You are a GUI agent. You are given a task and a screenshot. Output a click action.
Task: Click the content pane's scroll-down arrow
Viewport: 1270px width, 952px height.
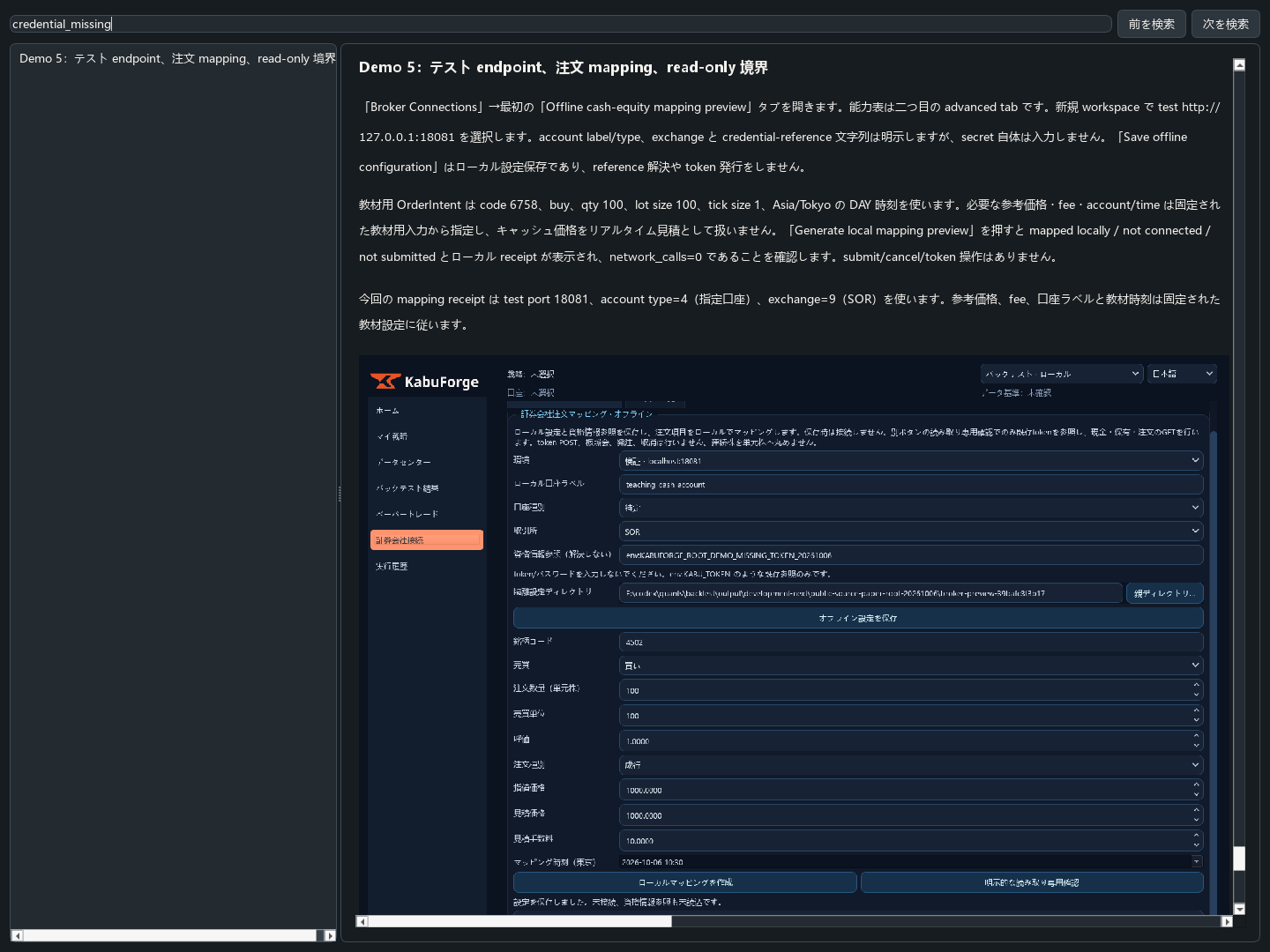(x=1239, y=909)
